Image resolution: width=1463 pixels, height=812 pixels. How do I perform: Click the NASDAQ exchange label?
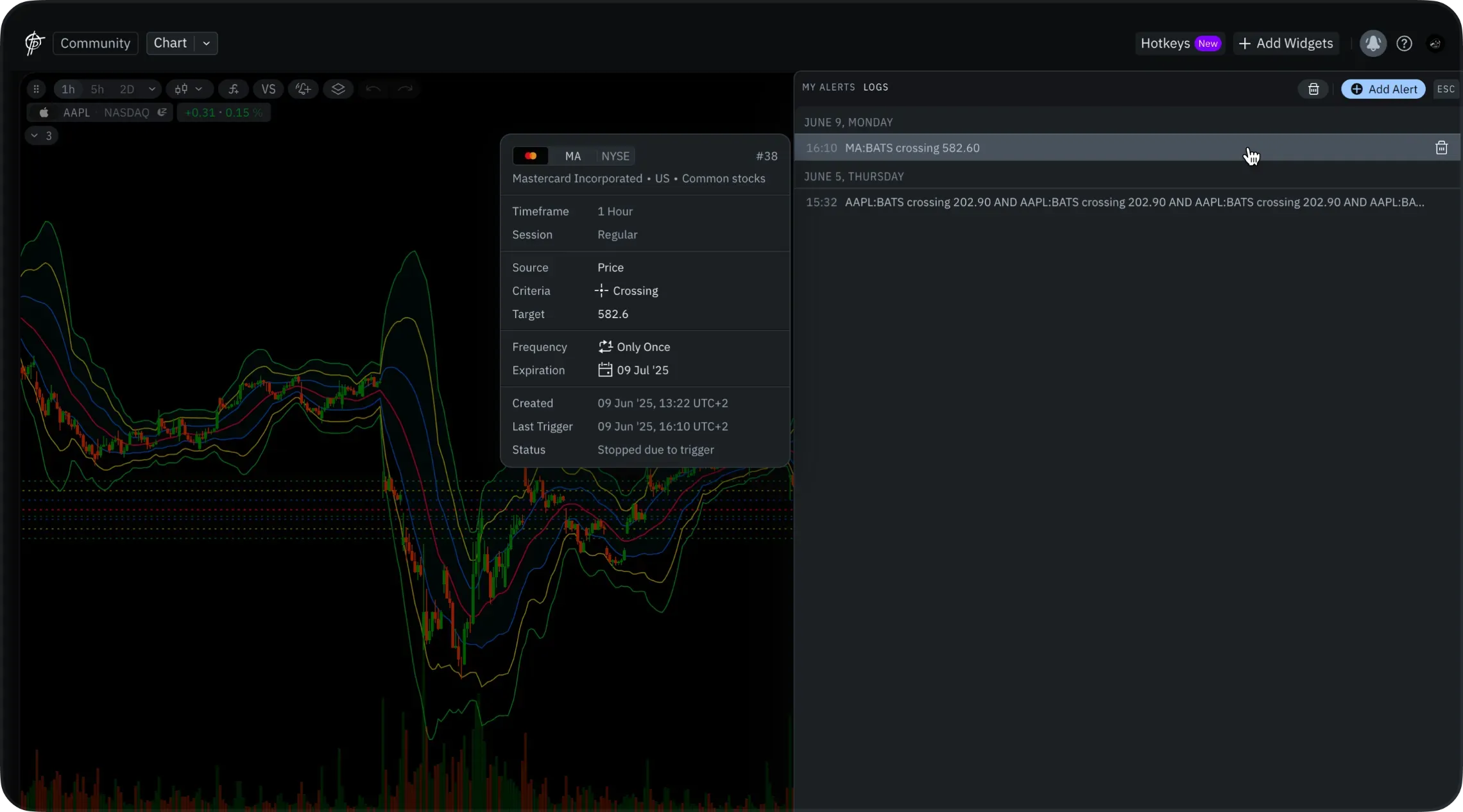(126, 113)
